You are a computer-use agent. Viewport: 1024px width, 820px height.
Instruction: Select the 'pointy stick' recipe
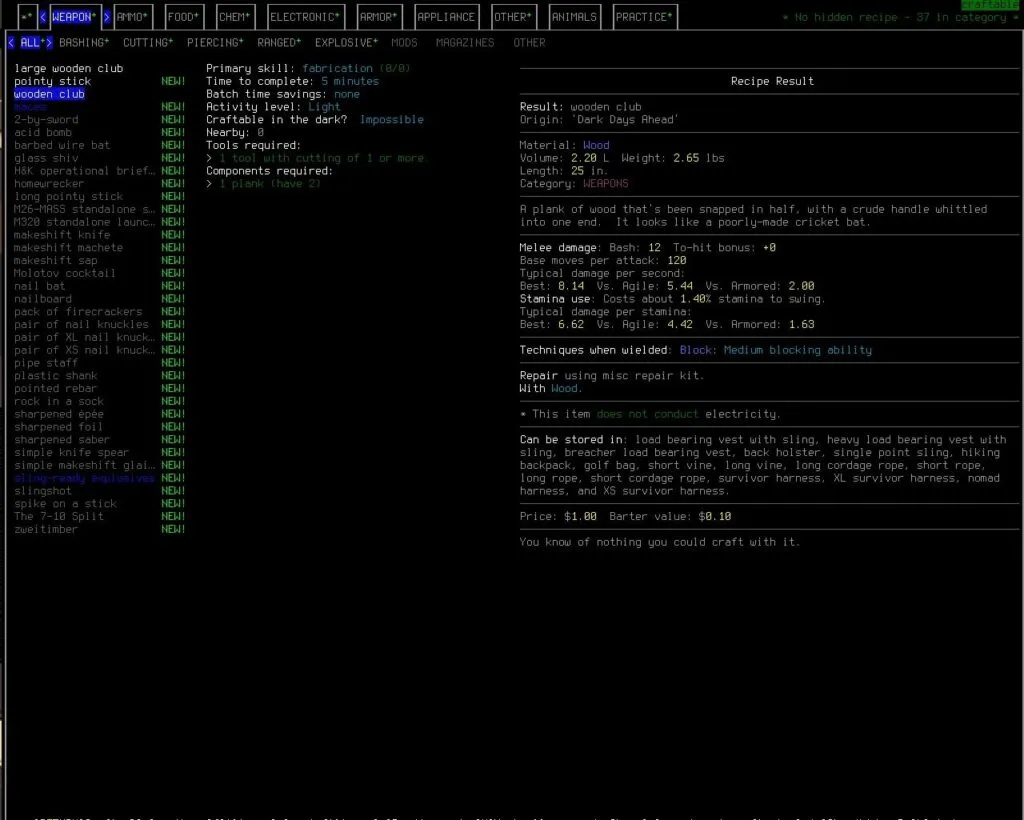click(51, 81)
